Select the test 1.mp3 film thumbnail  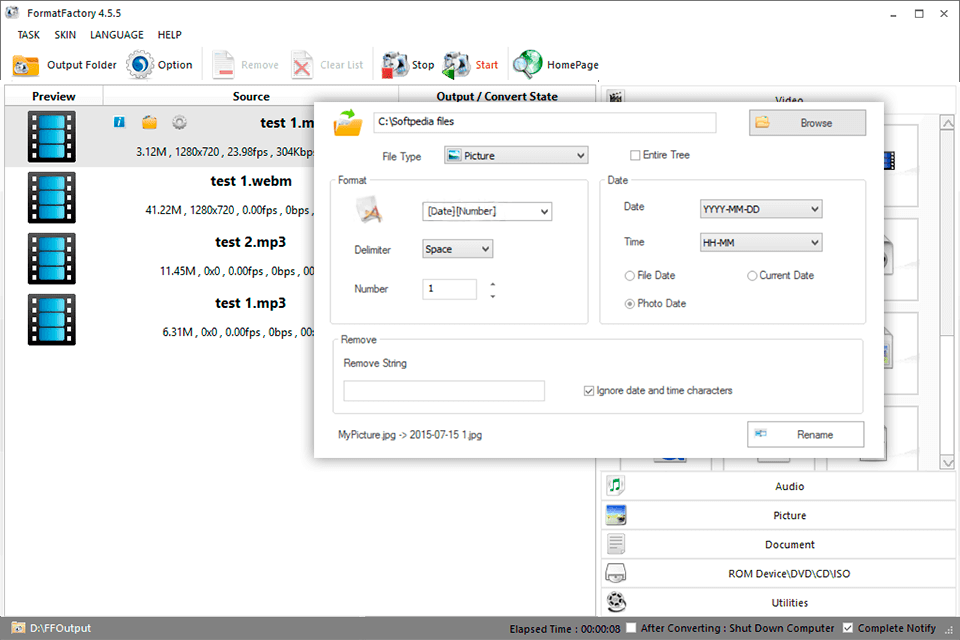click(x=51, y=320)
